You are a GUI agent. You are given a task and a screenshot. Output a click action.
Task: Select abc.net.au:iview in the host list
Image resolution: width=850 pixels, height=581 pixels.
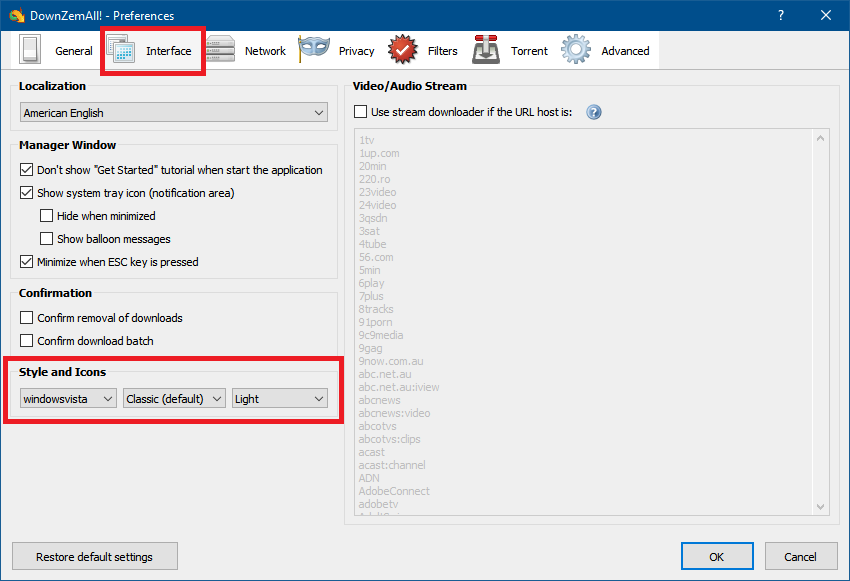(399, 387)
